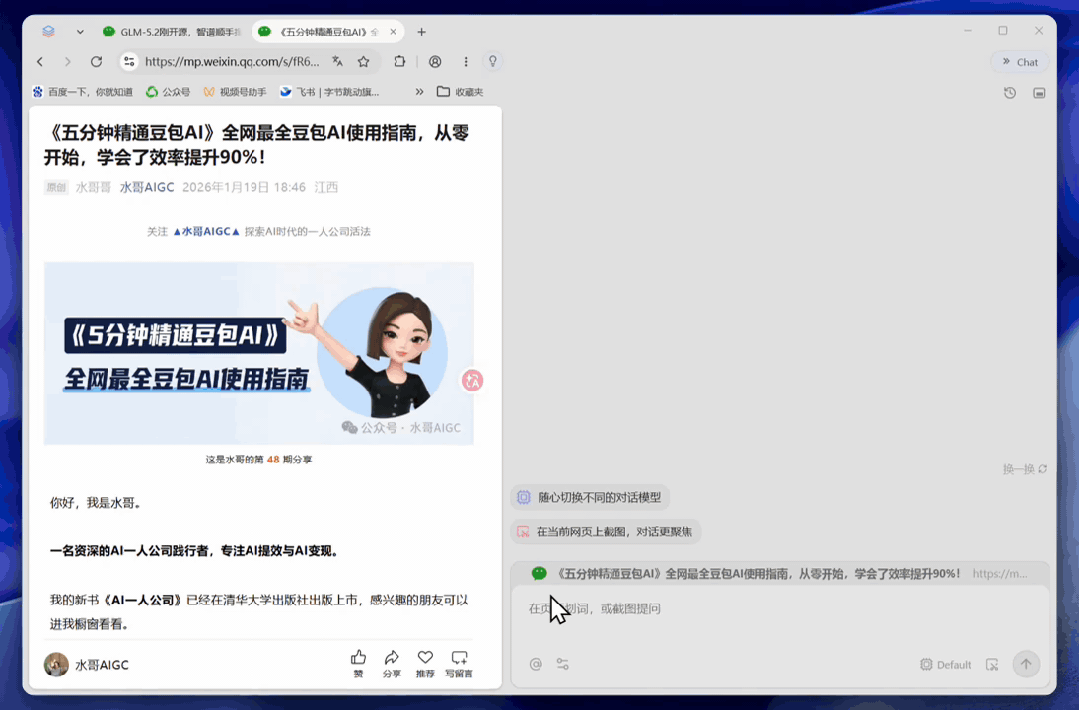This screenshot has height=710, width=1079.
Task: Click the panel layout icon beside history
Action: pos(1039,93)
